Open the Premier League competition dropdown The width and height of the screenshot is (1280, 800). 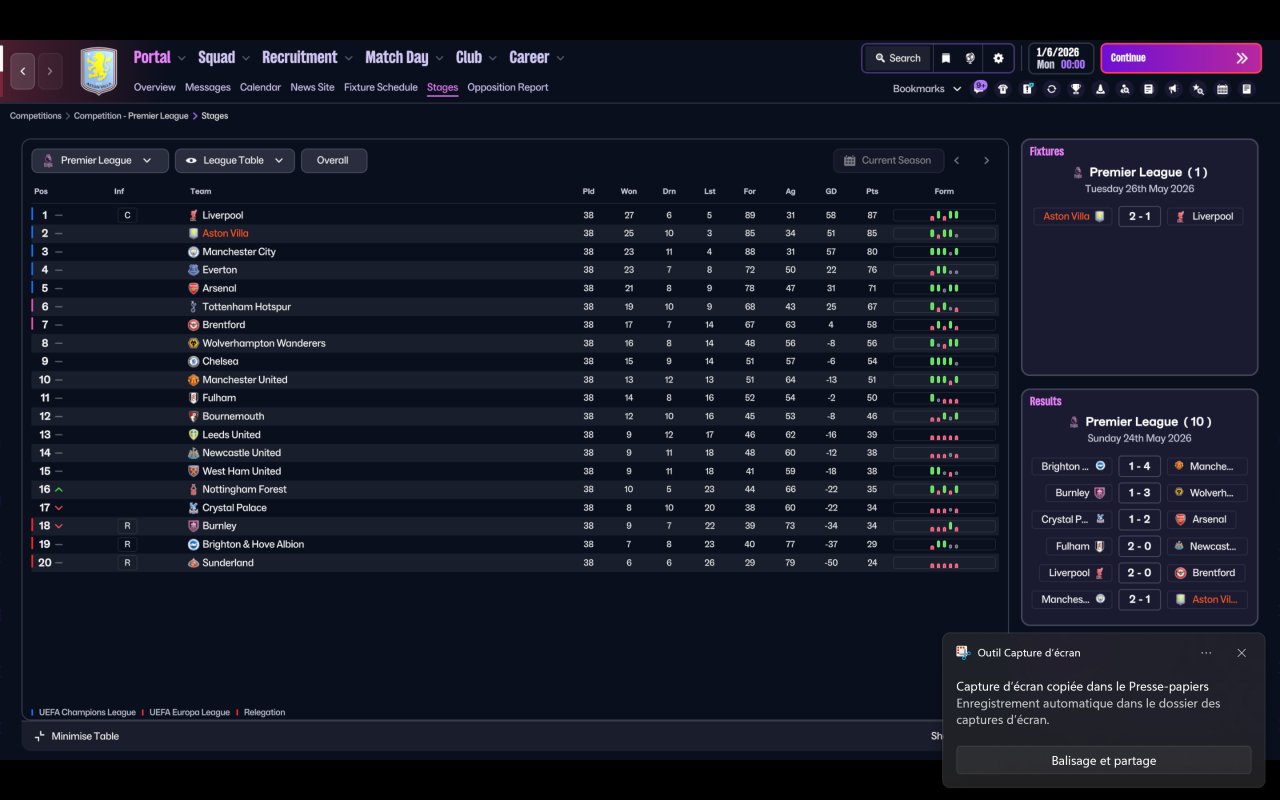[100, 160]
